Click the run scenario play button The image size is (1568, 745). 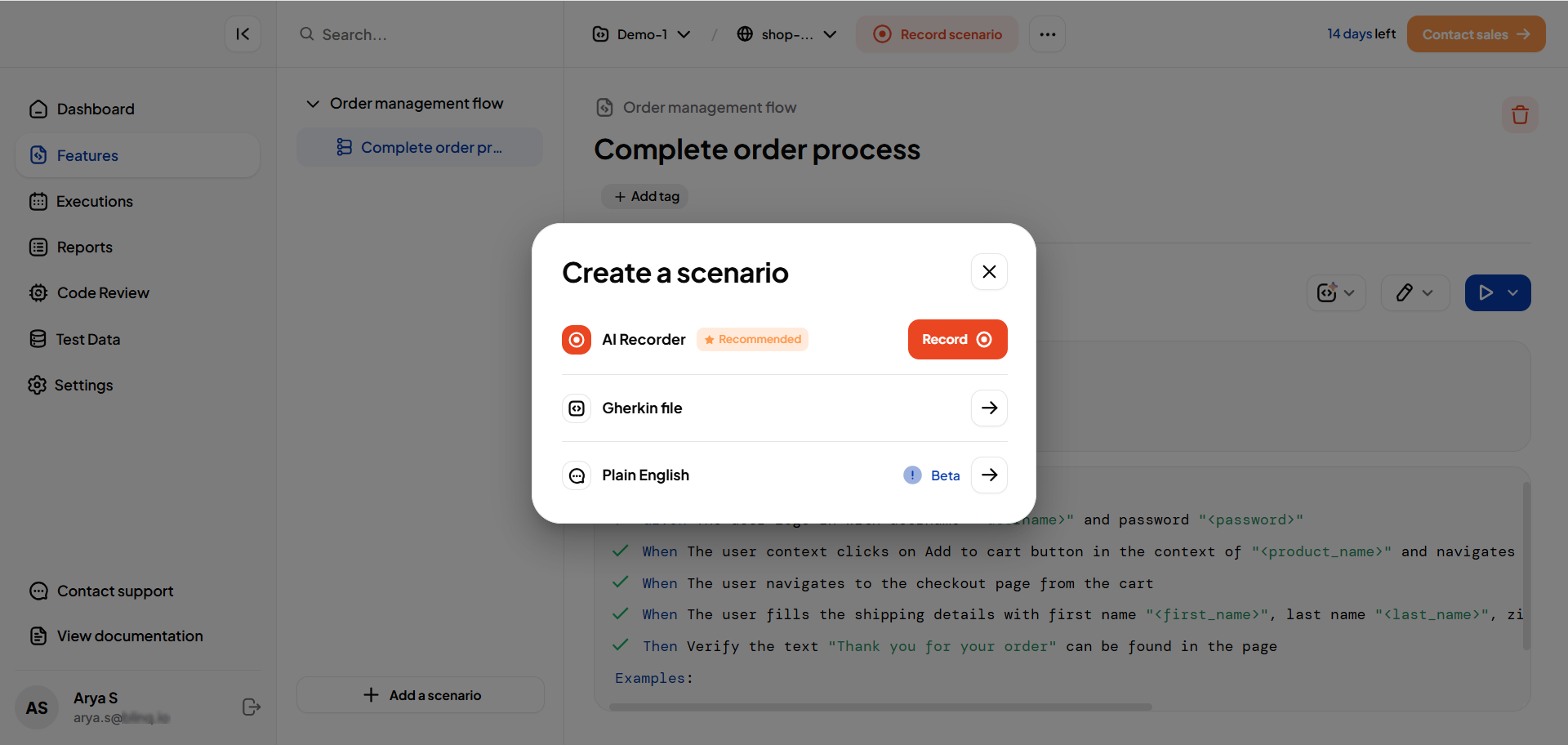1486,293
